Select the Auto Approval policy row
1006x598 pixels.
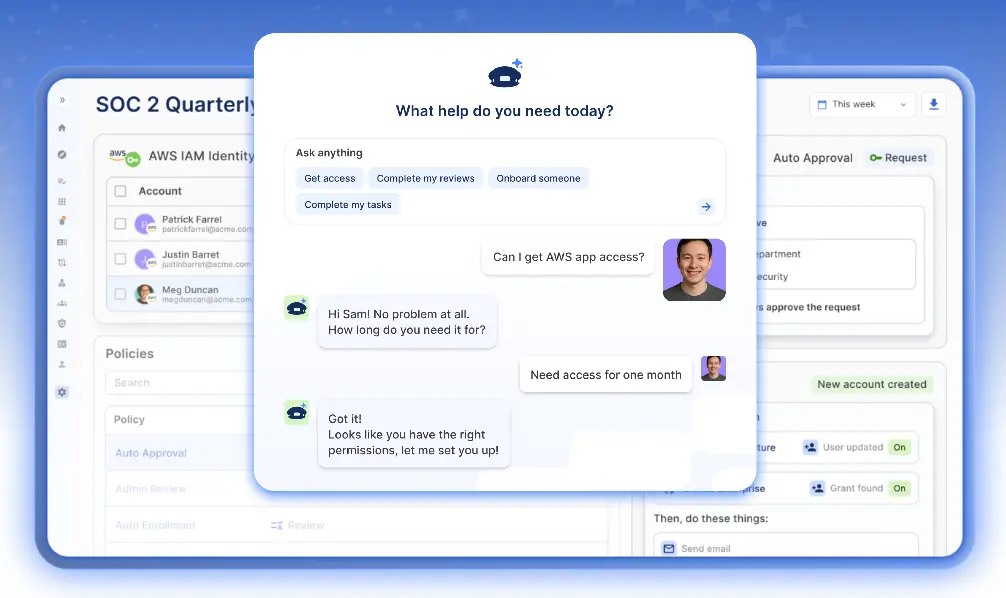151,453
